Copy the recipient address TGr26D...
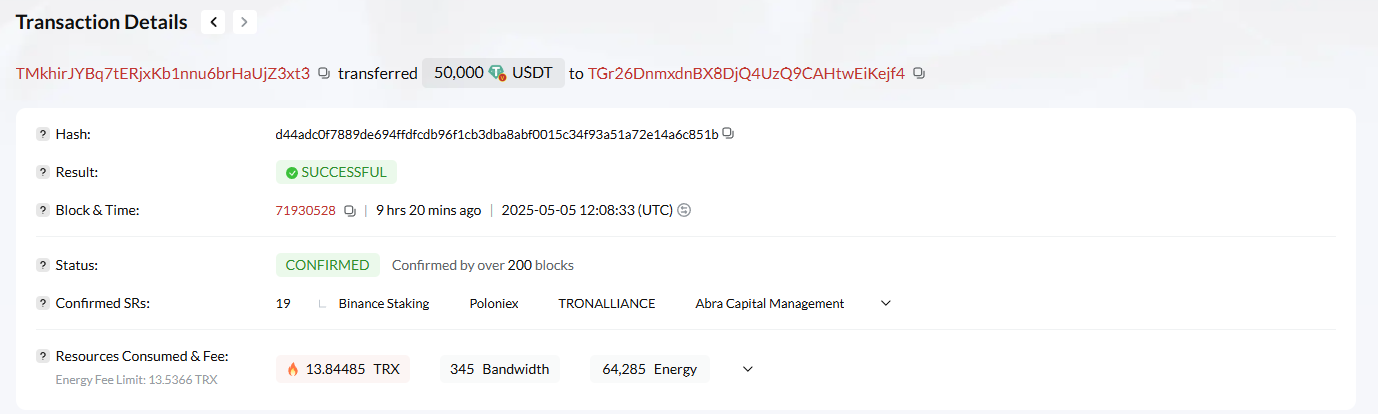This screenshot has height=414, width=1378. tap(919, 74)
